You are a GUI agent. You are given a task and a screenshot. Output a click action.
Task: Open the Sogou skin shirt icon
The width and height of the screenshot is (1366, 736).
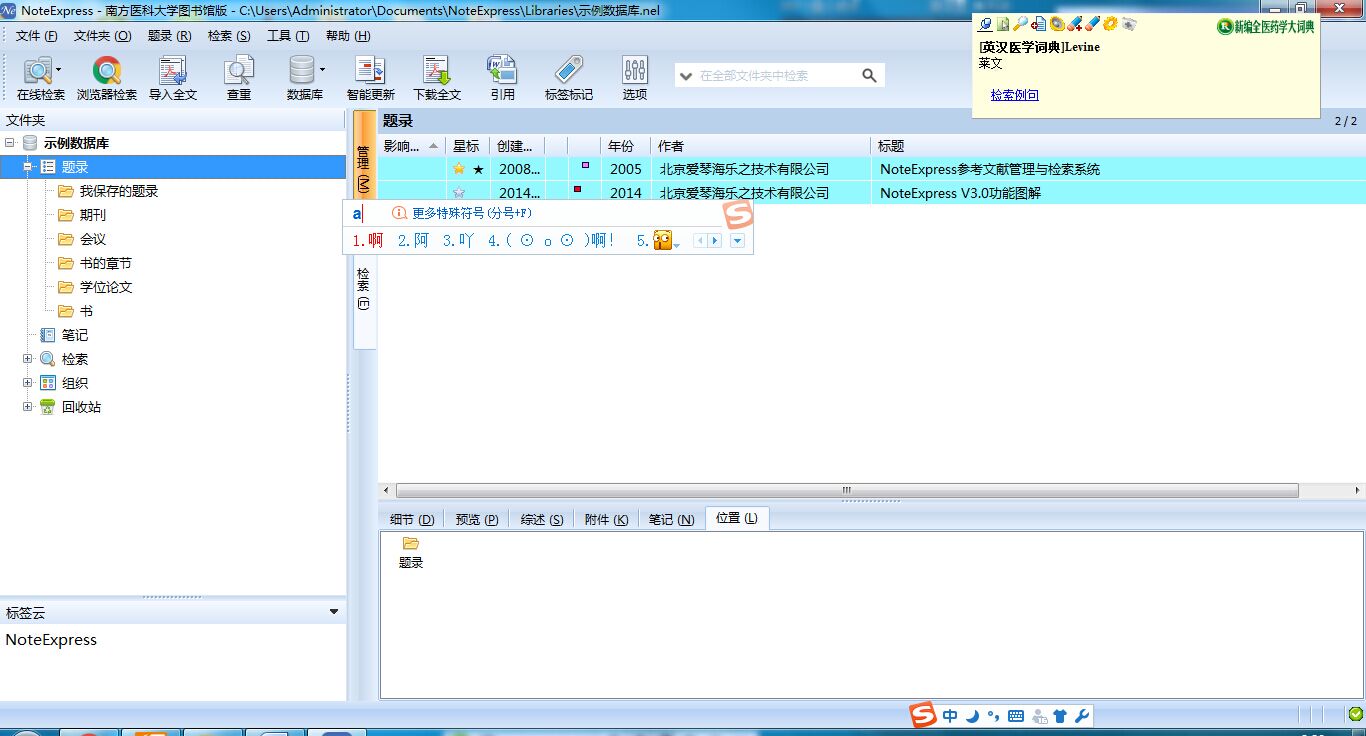(x=1060, y=716)
